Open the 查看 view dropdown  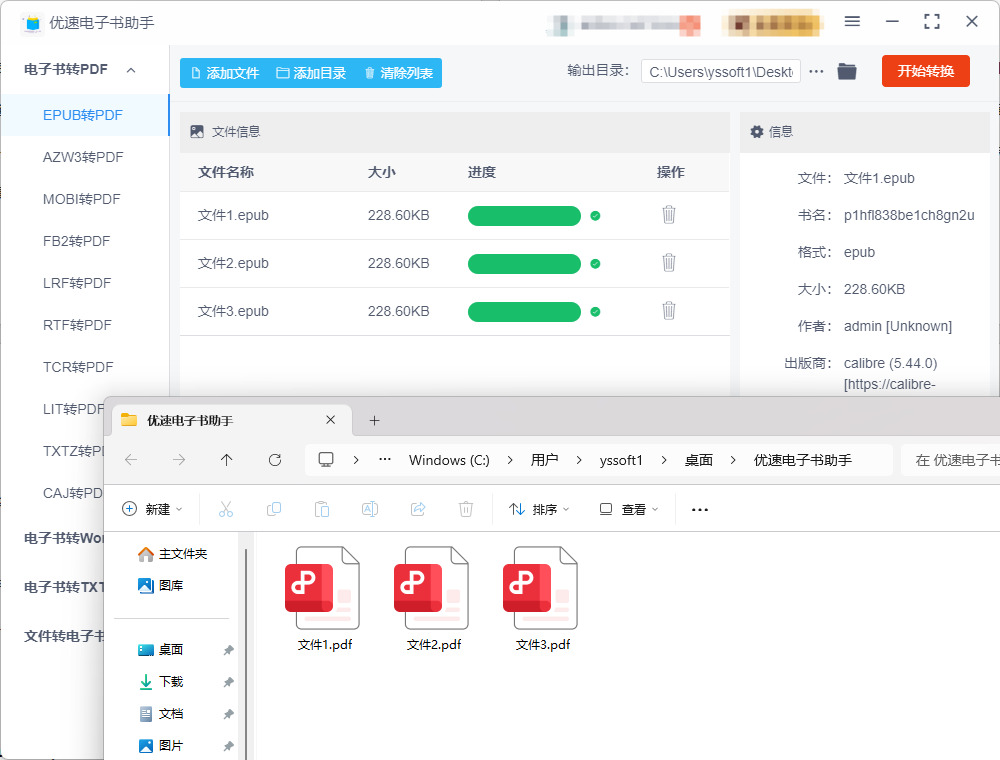(629, 509)
